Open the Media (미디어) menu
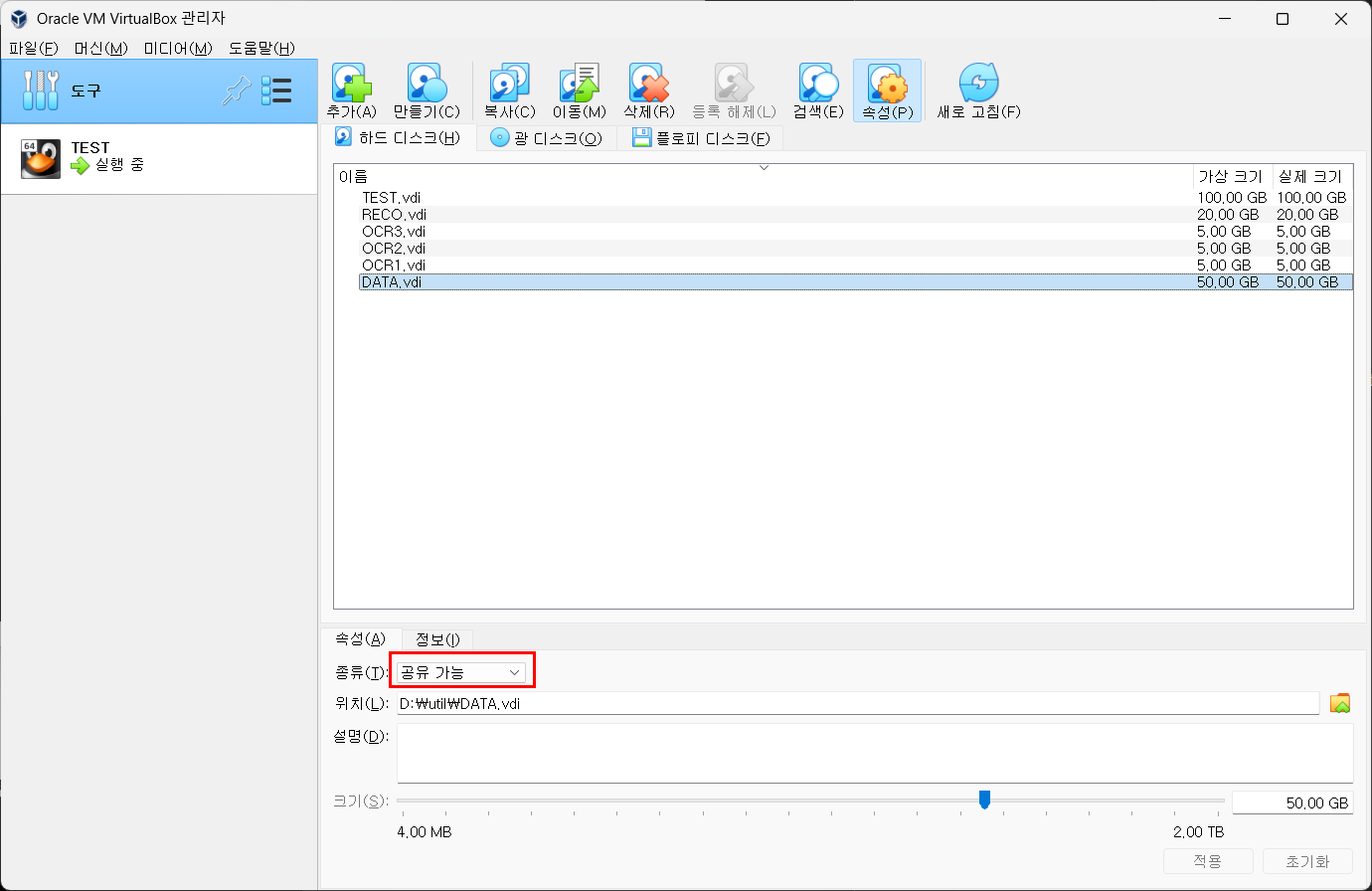This screenshot has height=891, width=1372. coord(178,48)
